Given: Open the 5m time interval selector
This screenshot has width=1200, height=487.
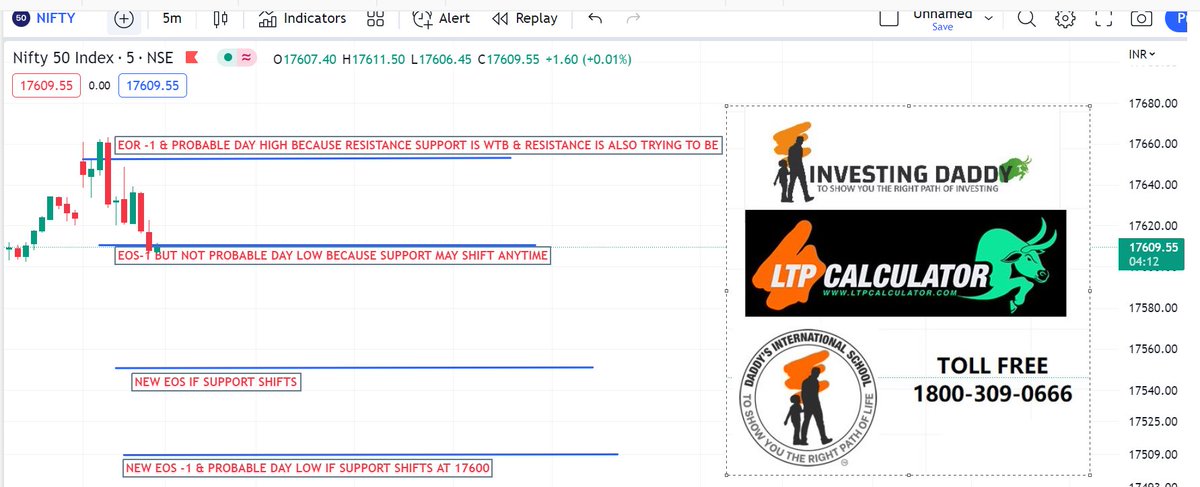Looking at the screenshot, I should point(171,18).
